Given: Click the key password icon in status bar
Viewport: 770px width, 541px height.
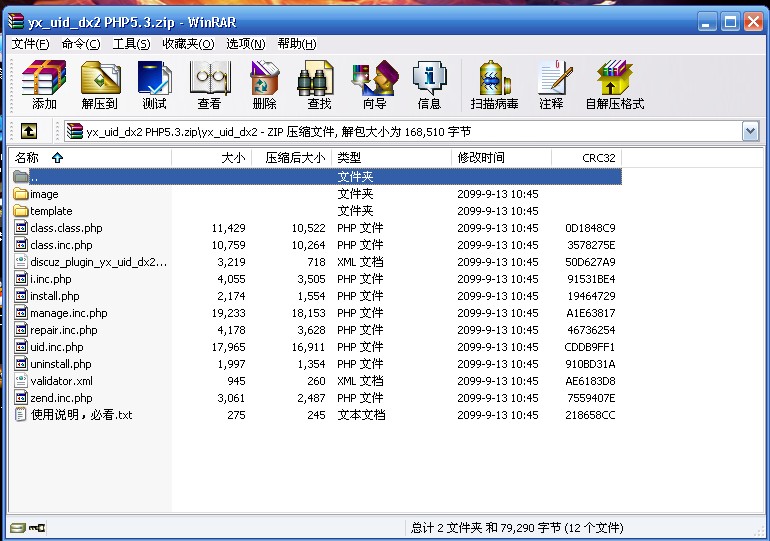Looking at the screenshot, I should tap(37, 528).
